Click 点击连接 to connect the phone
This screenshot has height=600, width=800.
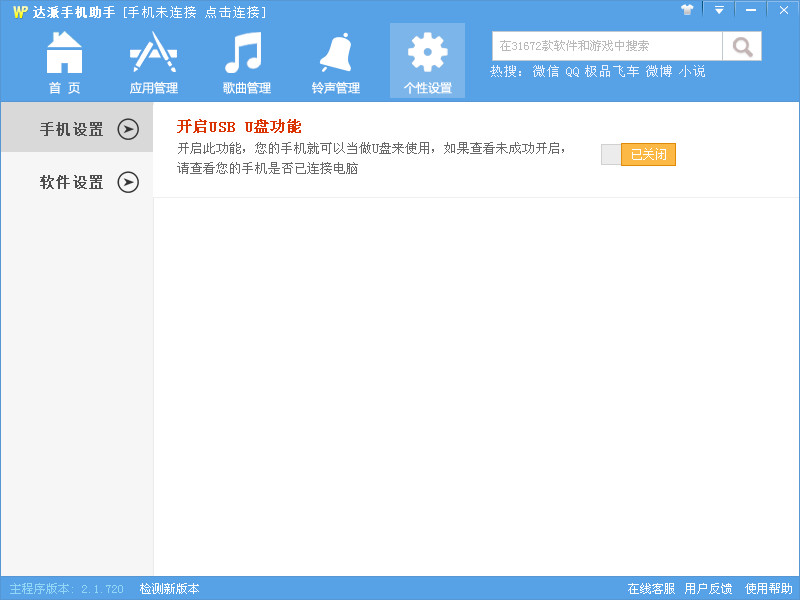(228, 10)
